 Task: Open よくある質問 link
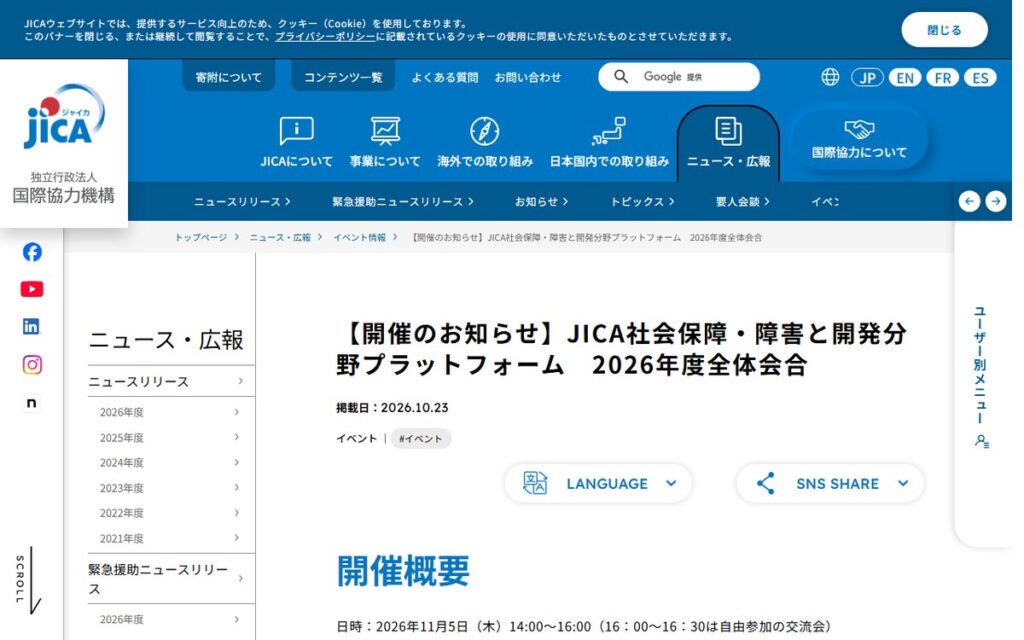point(445,77)
